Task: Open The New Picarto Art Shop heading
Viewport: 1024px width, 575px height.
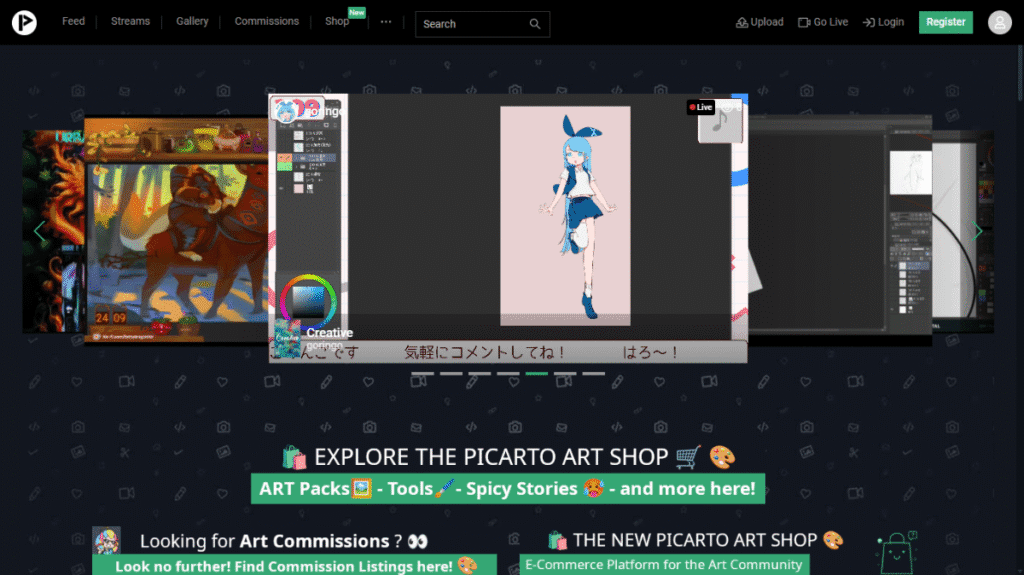Action: pos(696,540)
